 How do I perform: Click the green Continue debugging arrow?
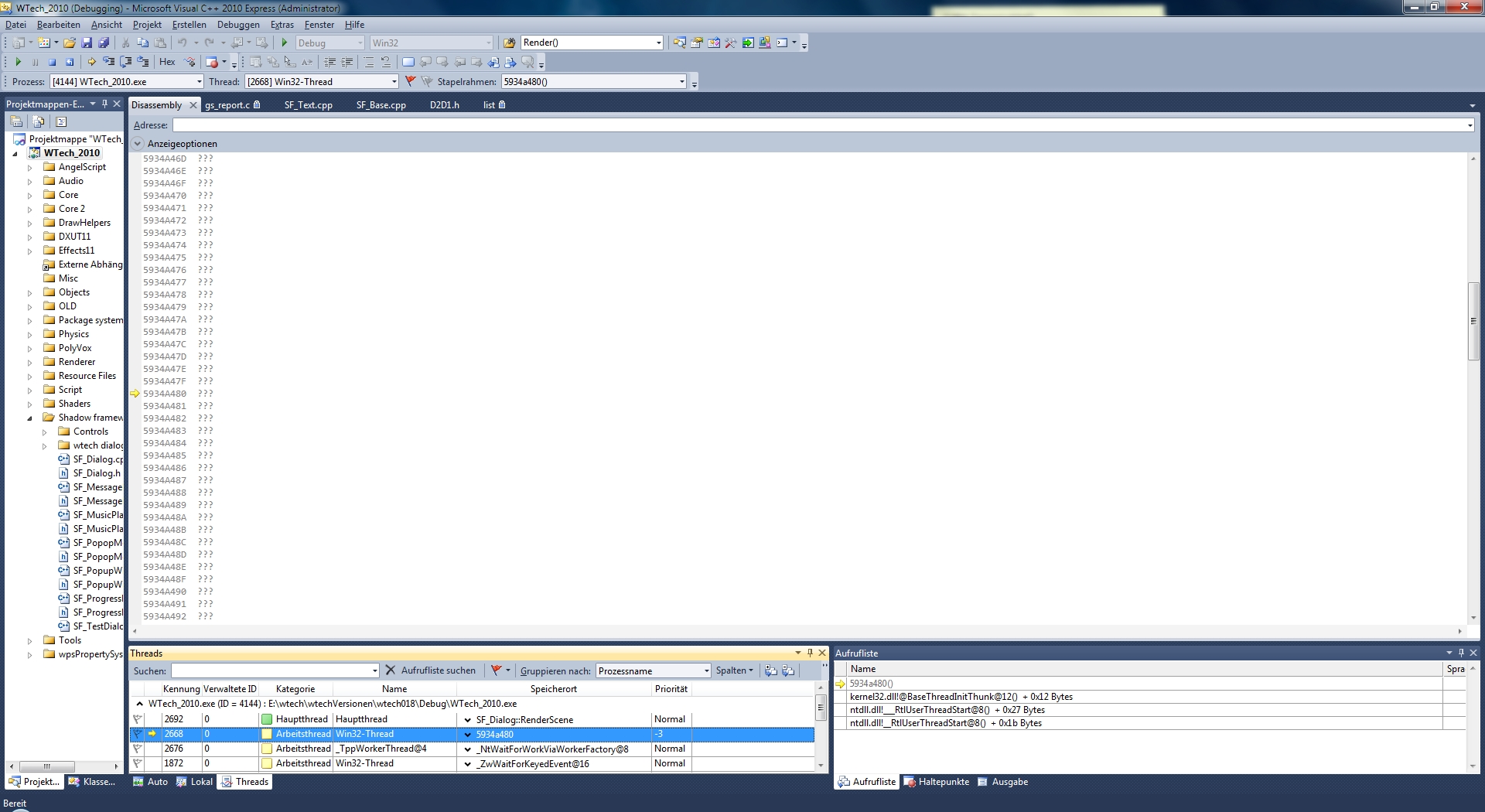pos(18,62)
